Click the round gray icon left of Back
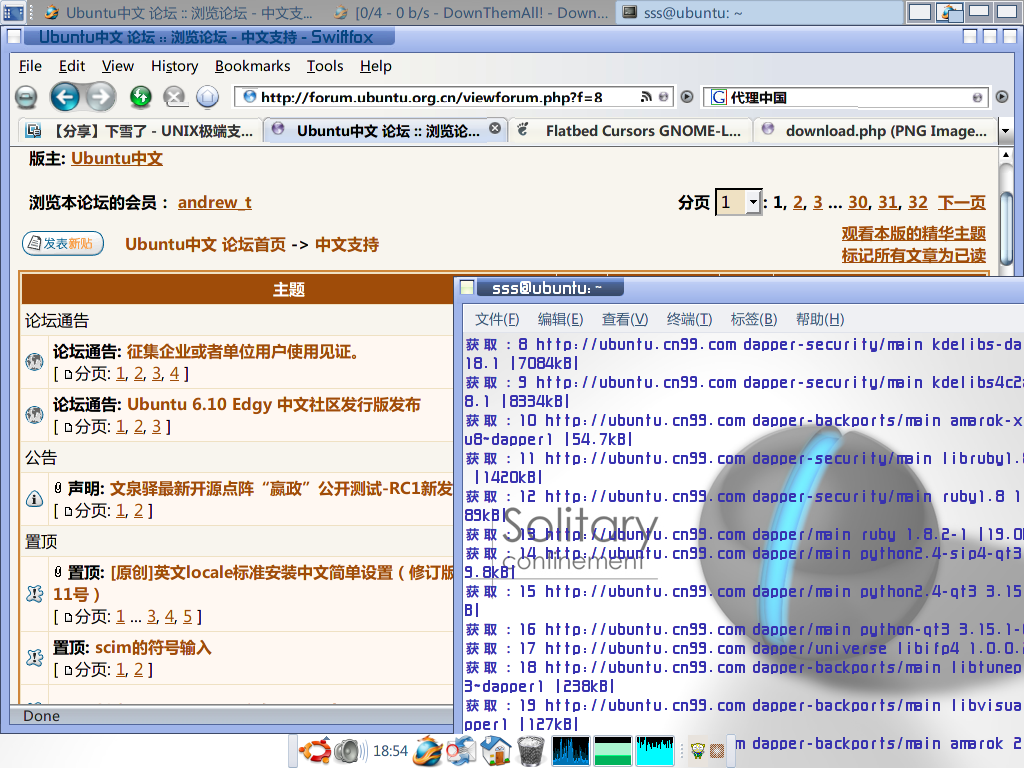 coord(26,97)
